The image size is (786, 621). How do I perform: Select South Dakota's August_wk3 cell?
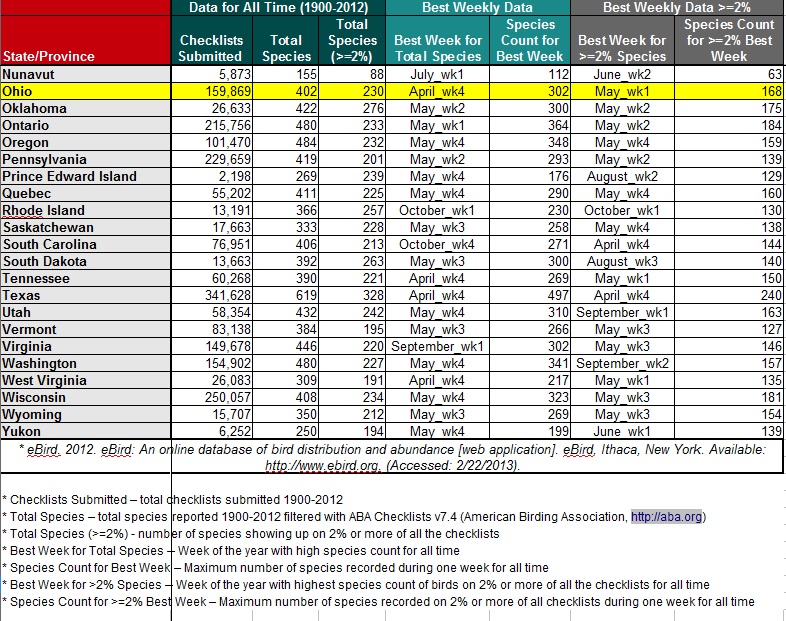click(622, 262)
